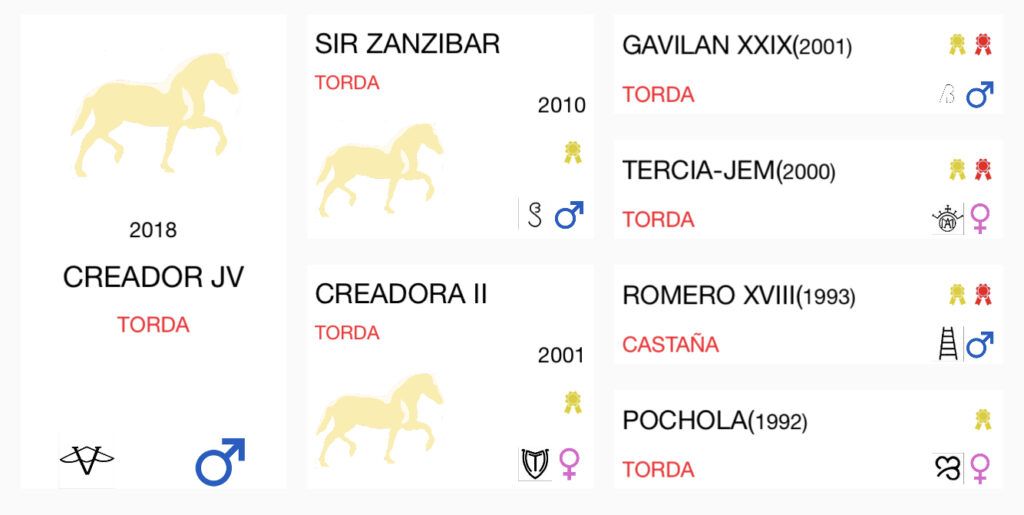Click the ladder brand icon for ROMERO XVIII

coord(948,344)
